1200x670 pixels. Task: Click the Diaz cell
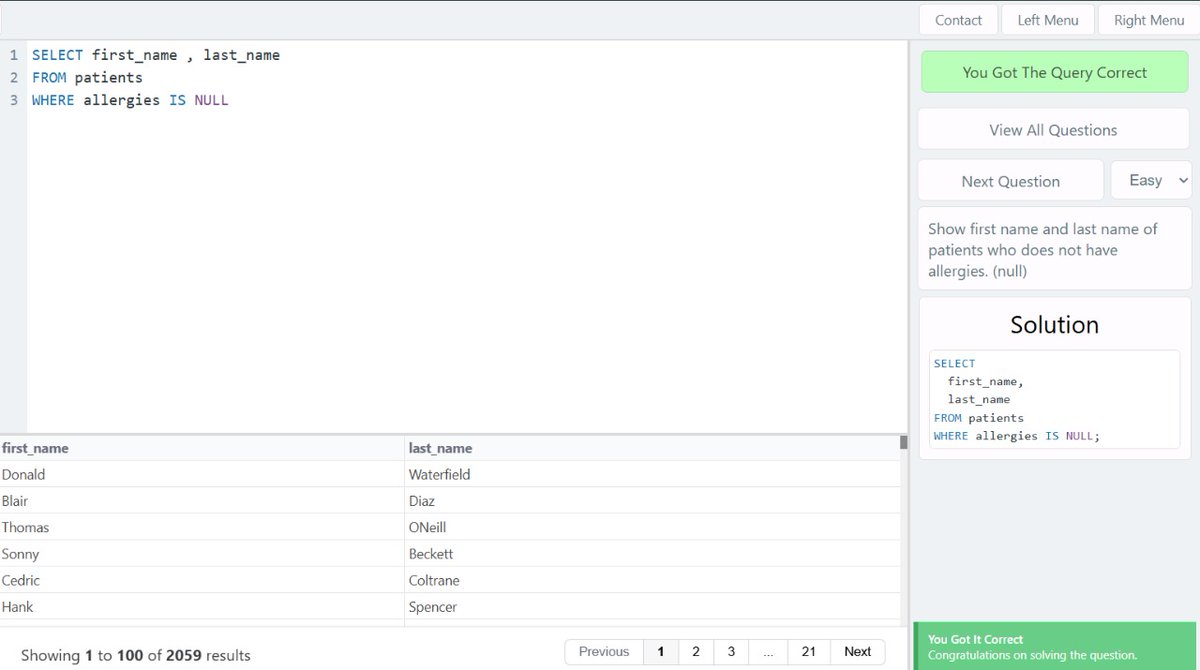[652, 500]
